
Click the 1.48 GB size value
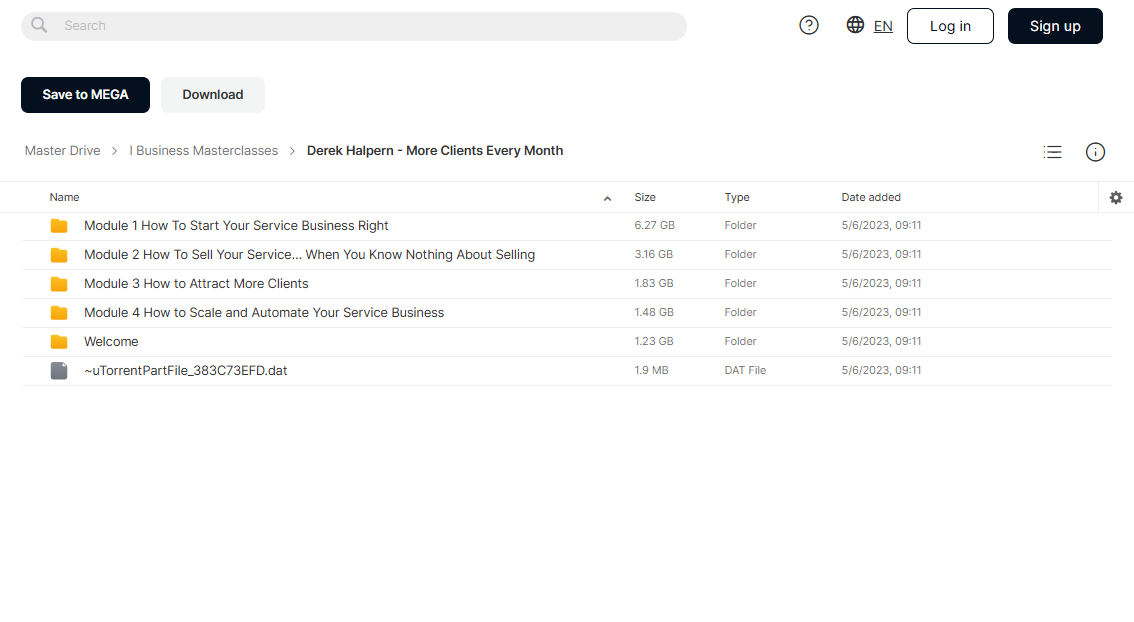(654, 312)
